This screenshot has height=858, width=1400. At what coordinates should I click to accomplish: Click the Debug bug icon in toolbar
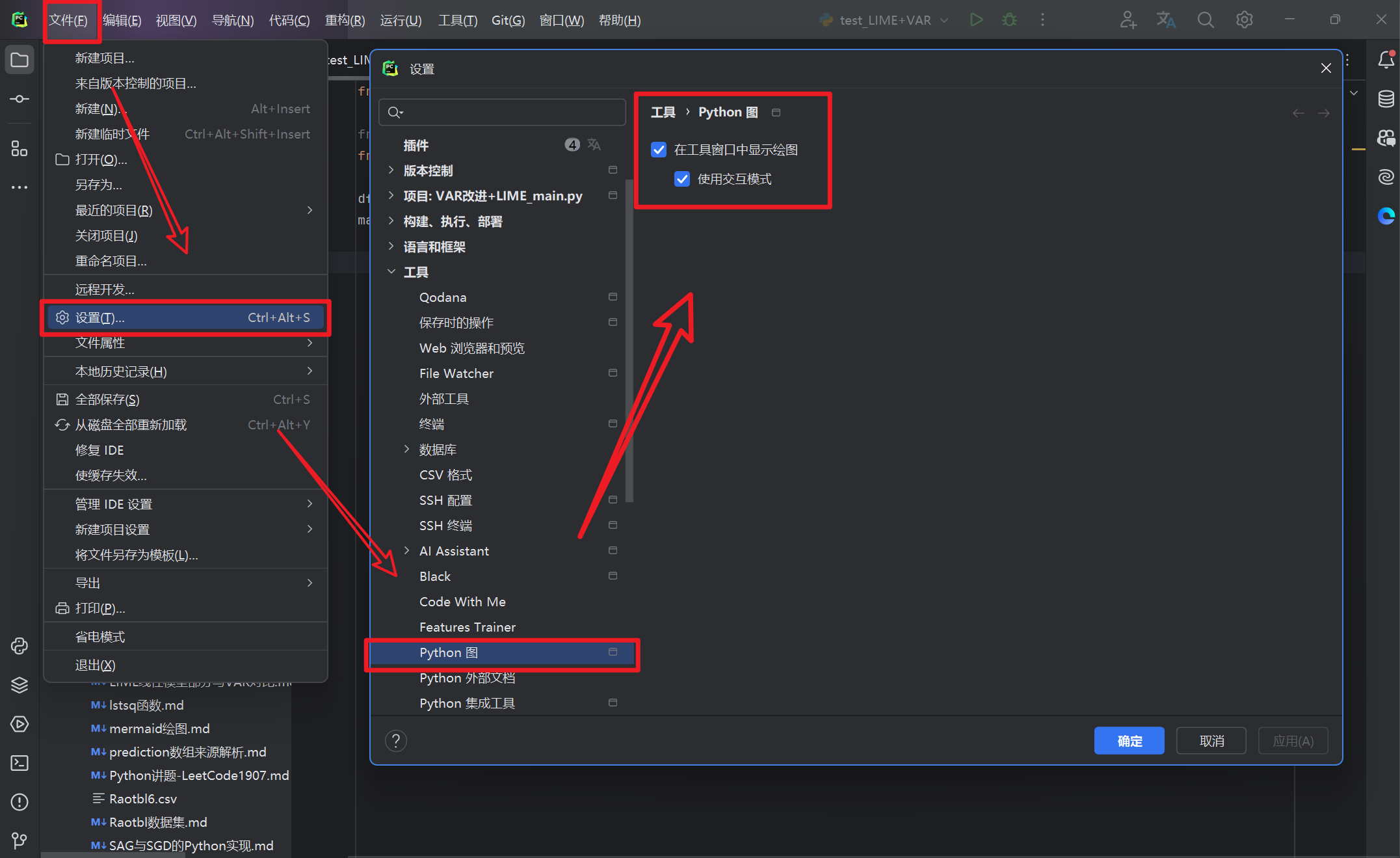1009,20
